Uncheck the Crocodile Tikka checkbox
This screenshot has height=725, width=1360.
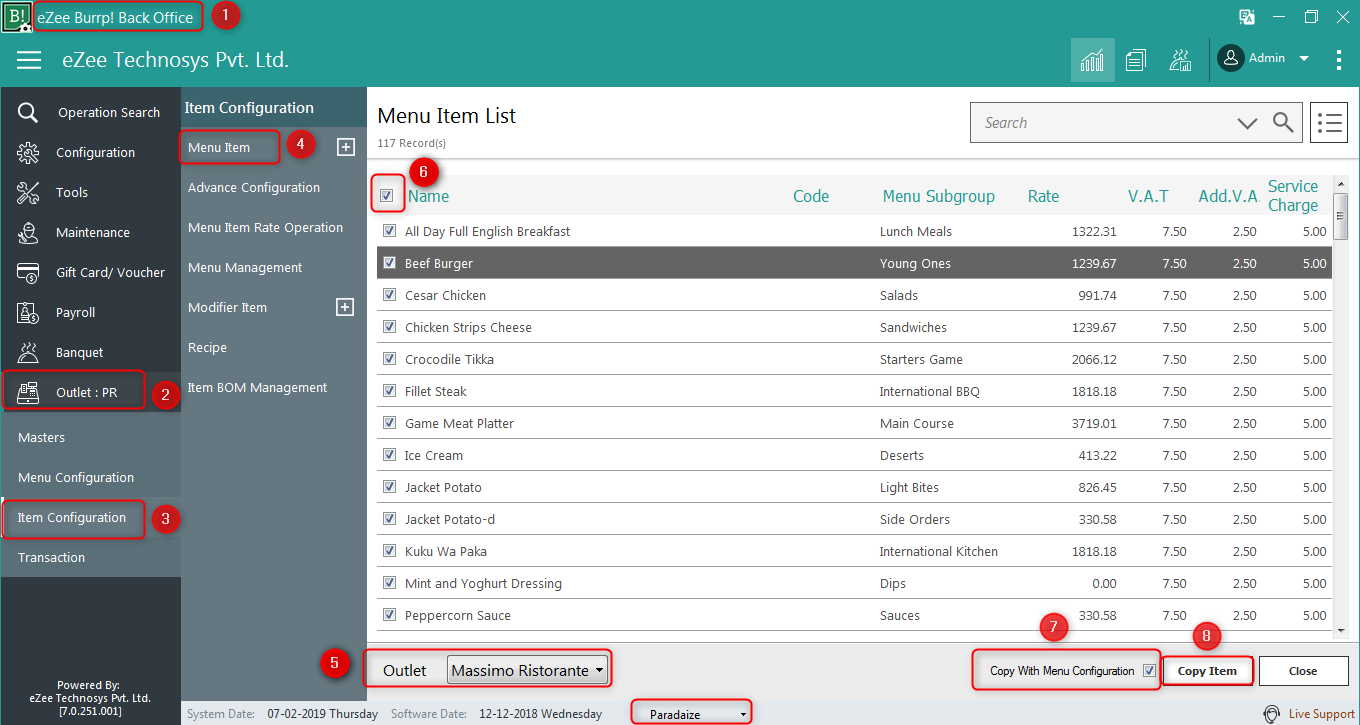390,359
